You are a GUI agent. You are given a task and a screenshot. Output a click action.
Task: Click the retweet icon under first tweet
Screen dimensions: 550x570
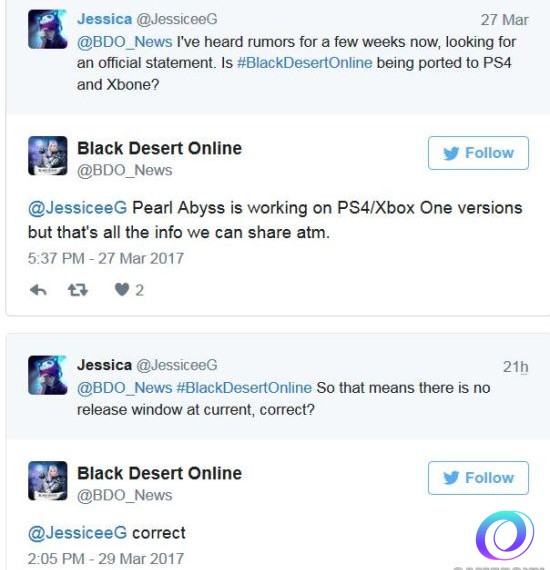coord(78,290)
